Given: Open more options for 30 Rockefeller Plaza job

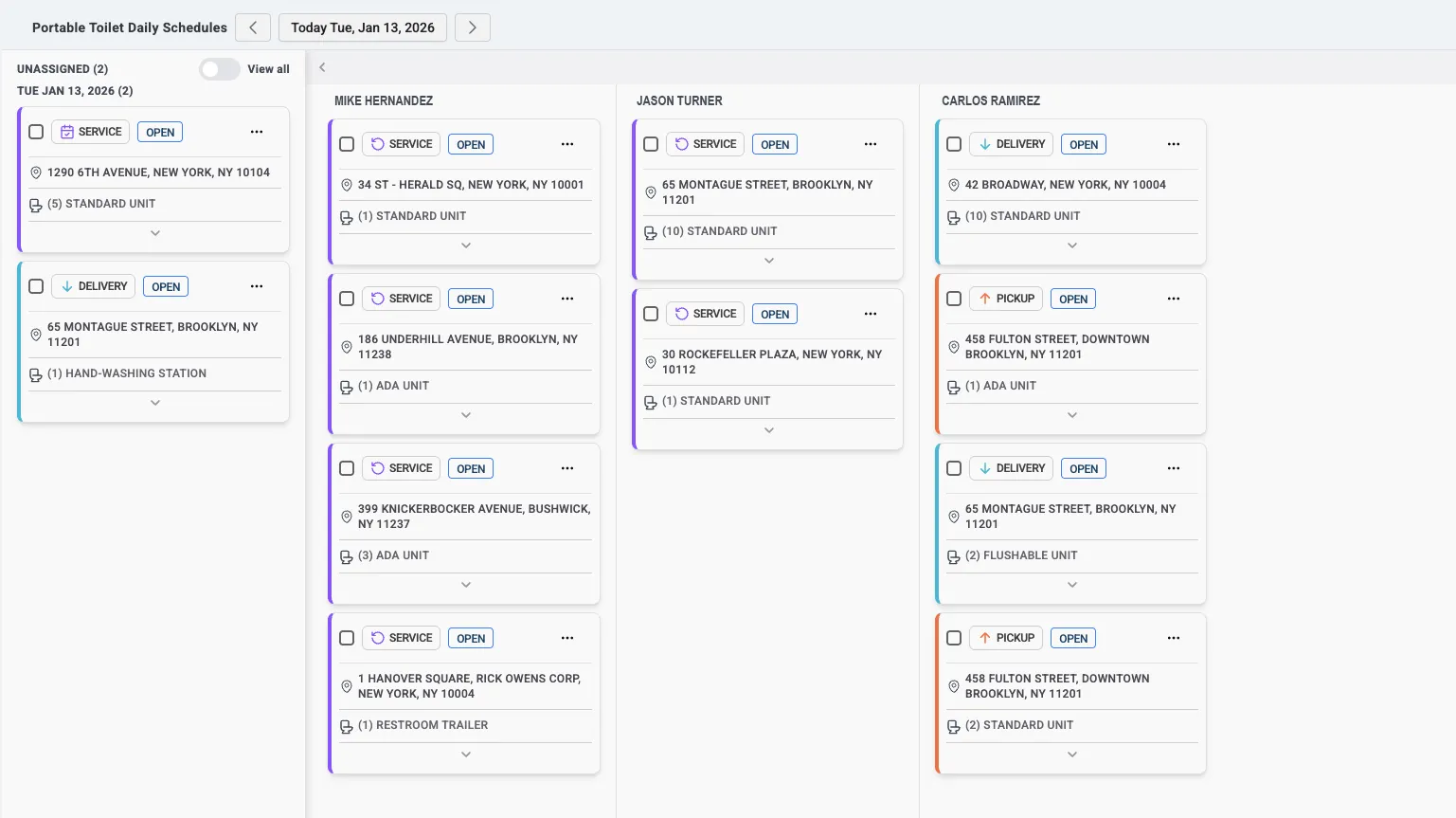Looking at the screenshot, I should pos(871,314).
